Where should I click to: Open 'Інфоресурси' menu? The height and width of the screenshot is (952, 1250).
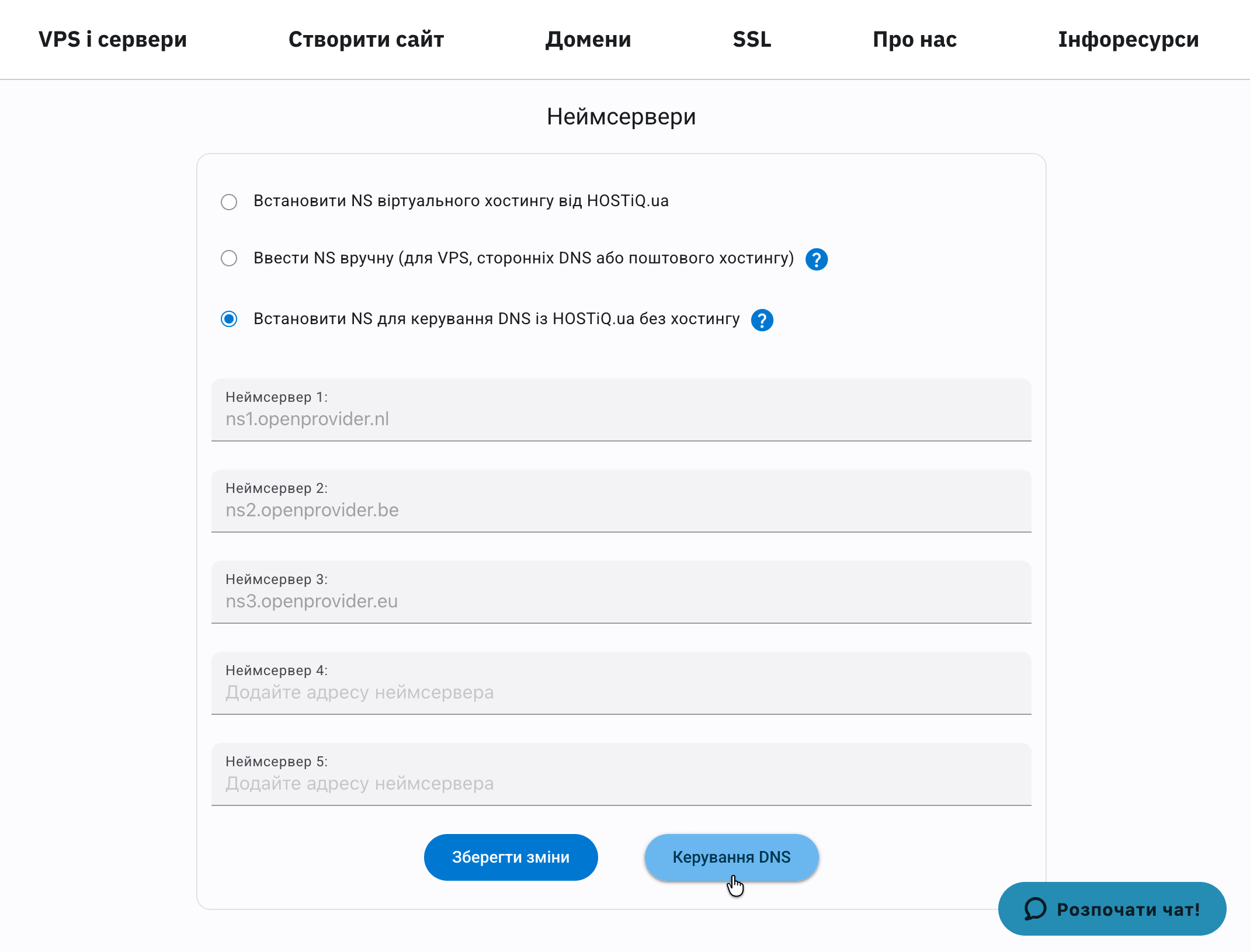pyautogui.click(x=1129, y=39)
